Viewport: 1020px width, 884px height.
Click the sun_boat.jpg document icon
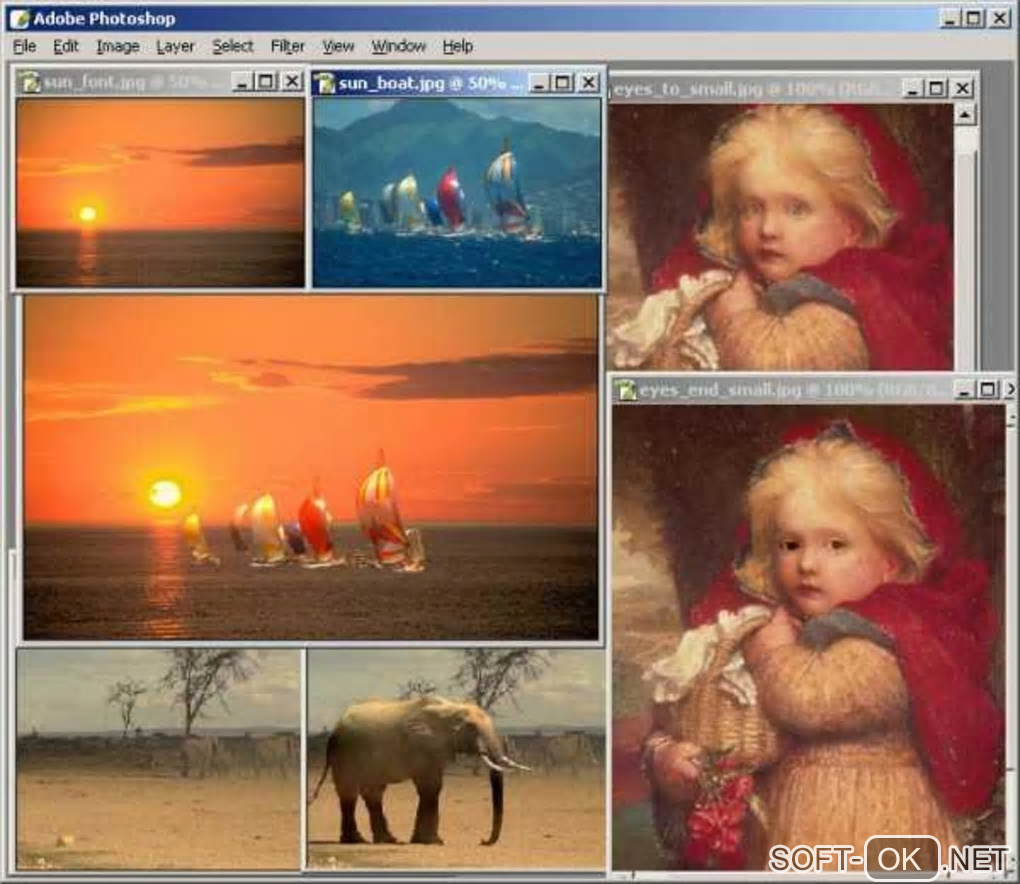[324, 82]
